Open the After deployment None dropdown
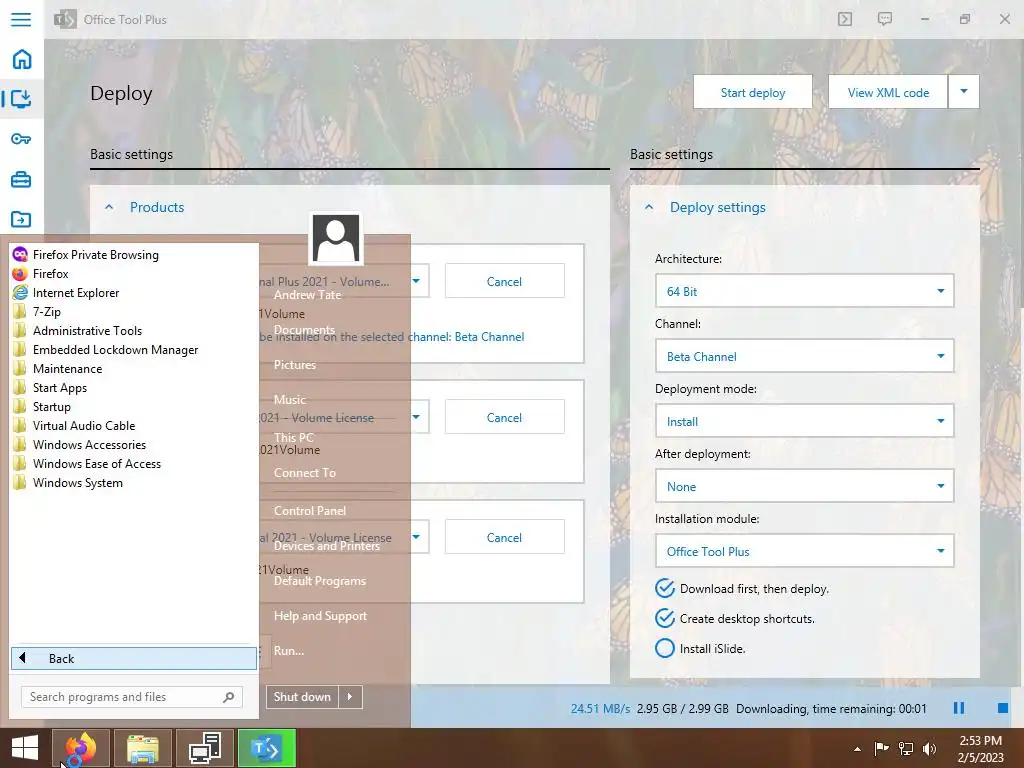 coord(804,486)
